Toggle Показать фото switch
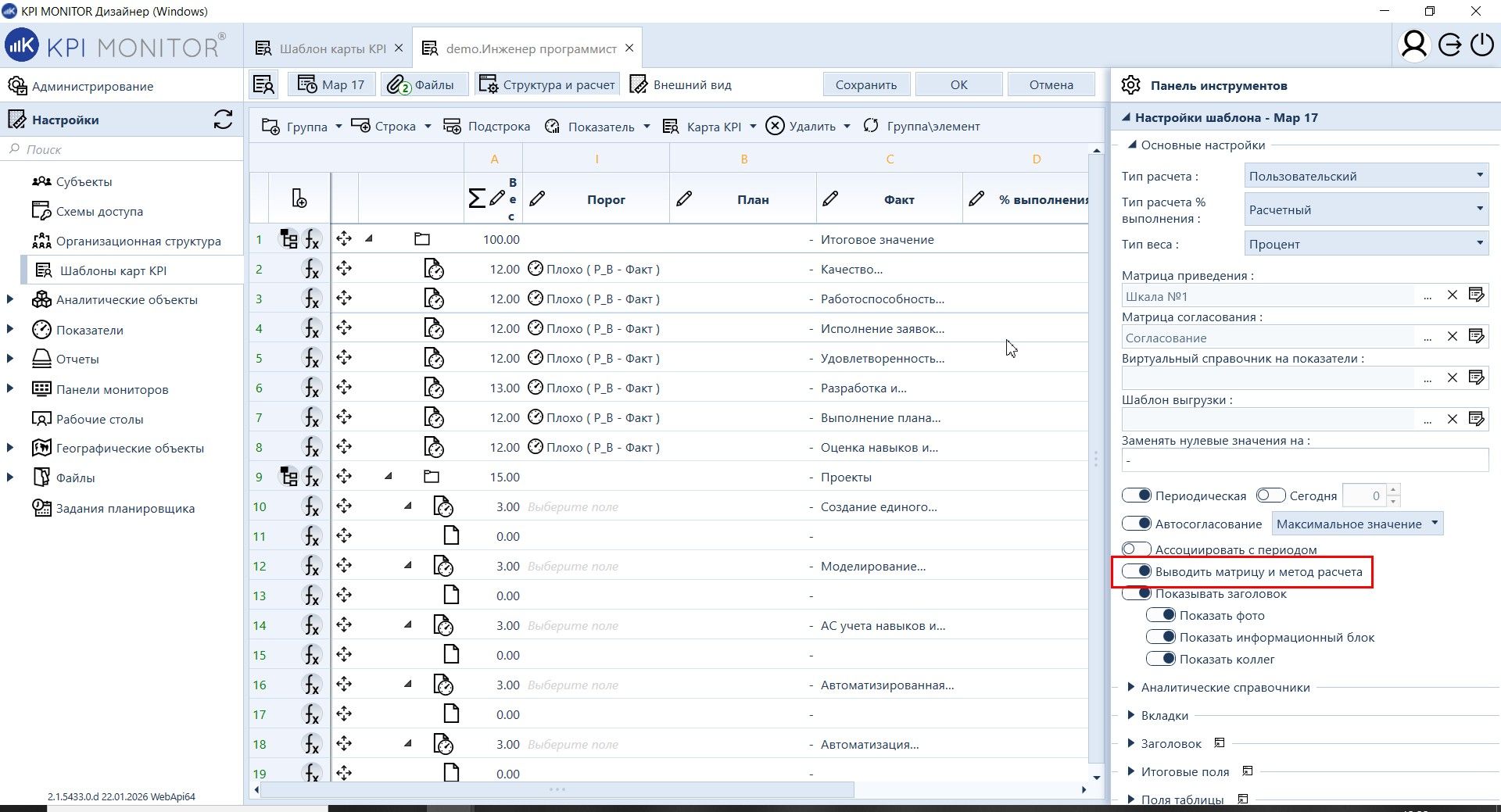 (x=1161, y=615)
